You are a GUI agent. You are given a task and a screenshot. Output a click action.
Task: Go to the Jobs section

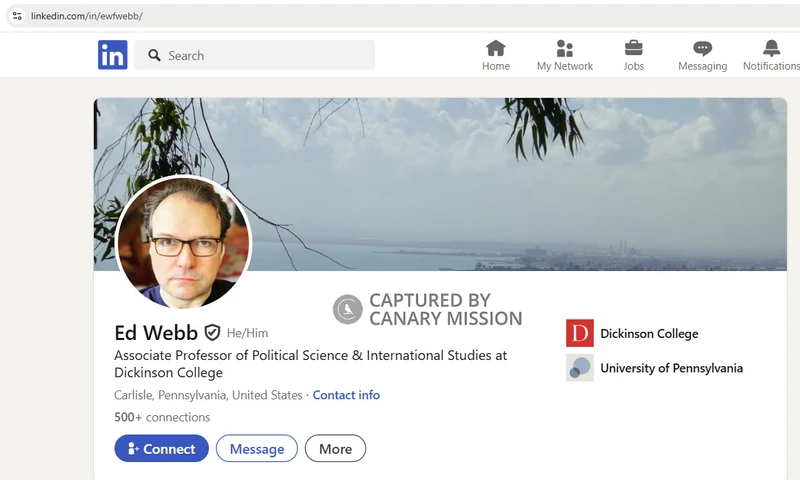[634, 56]
